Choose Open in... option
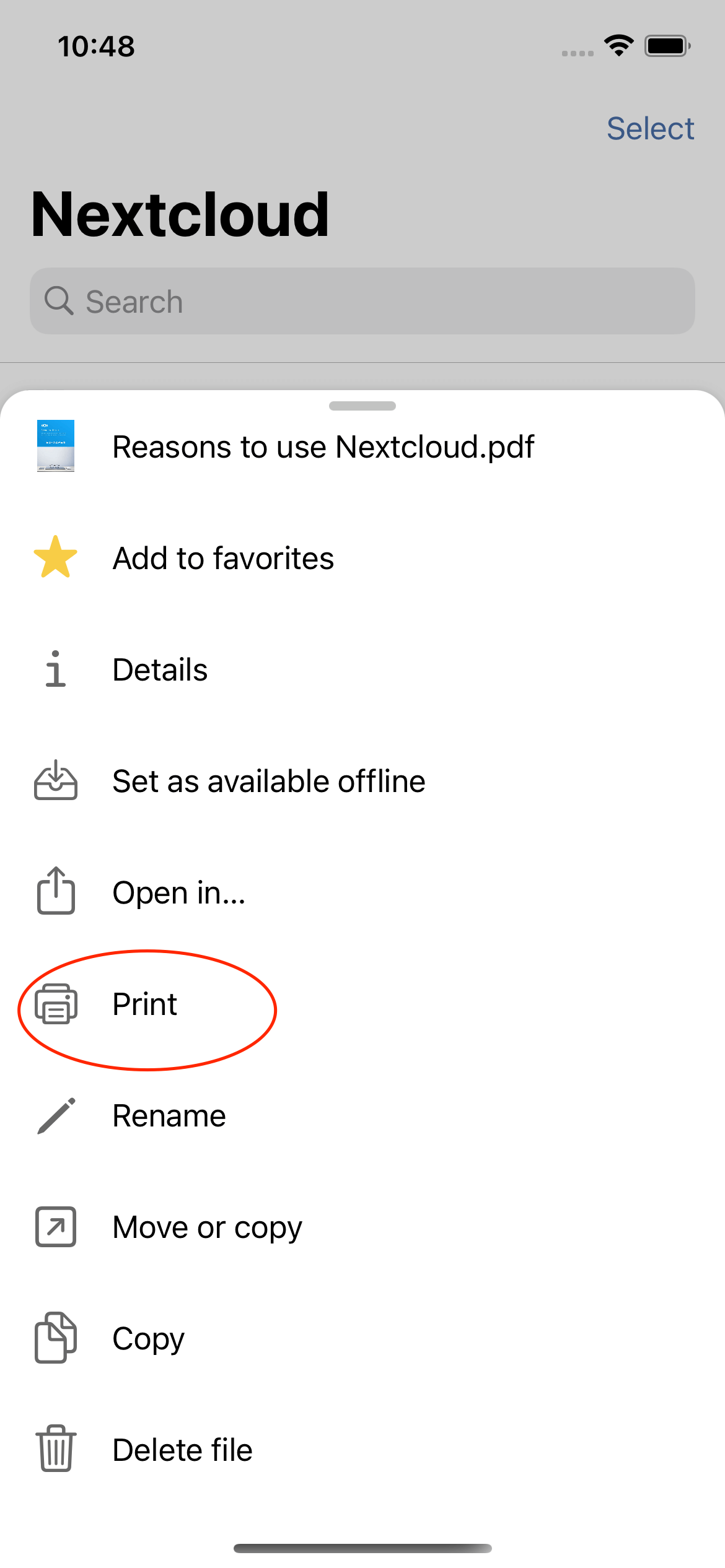 coord(362,892)
